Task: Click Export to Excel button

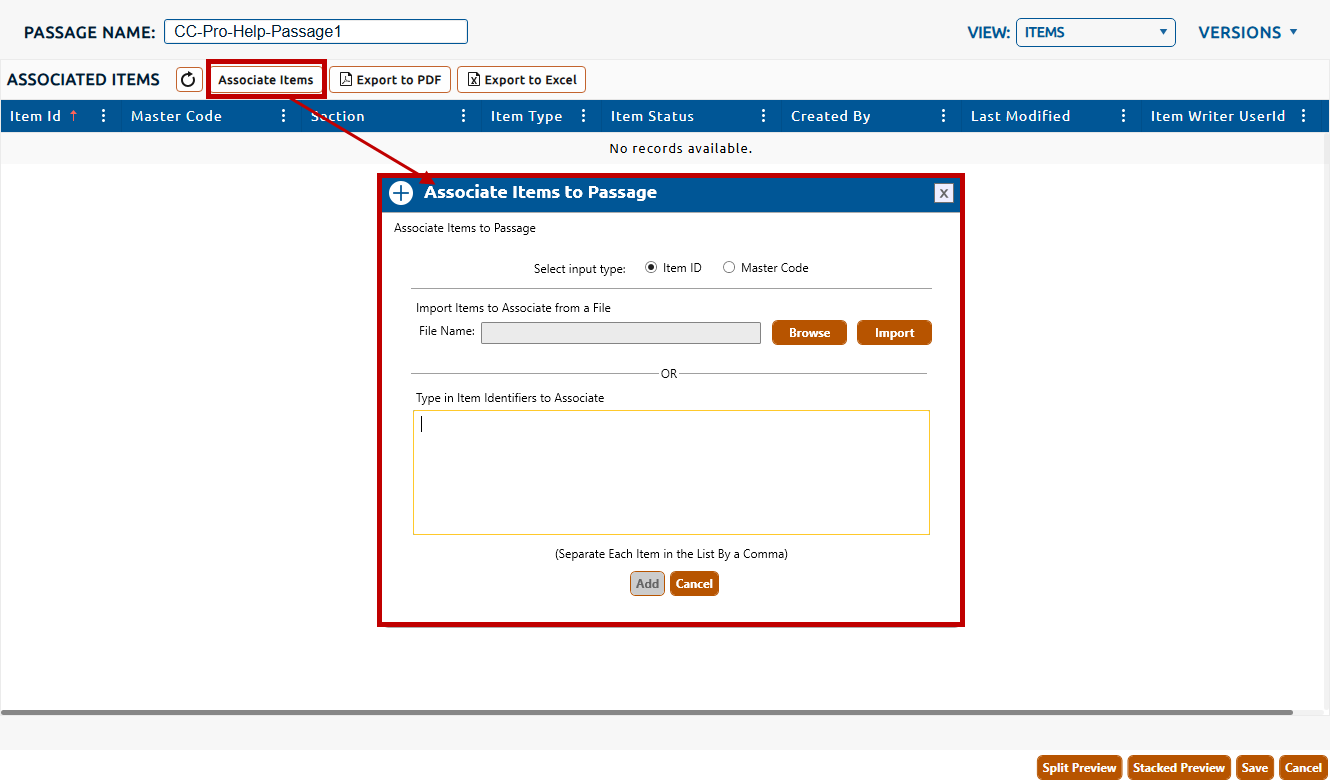Action: point(521,80)
